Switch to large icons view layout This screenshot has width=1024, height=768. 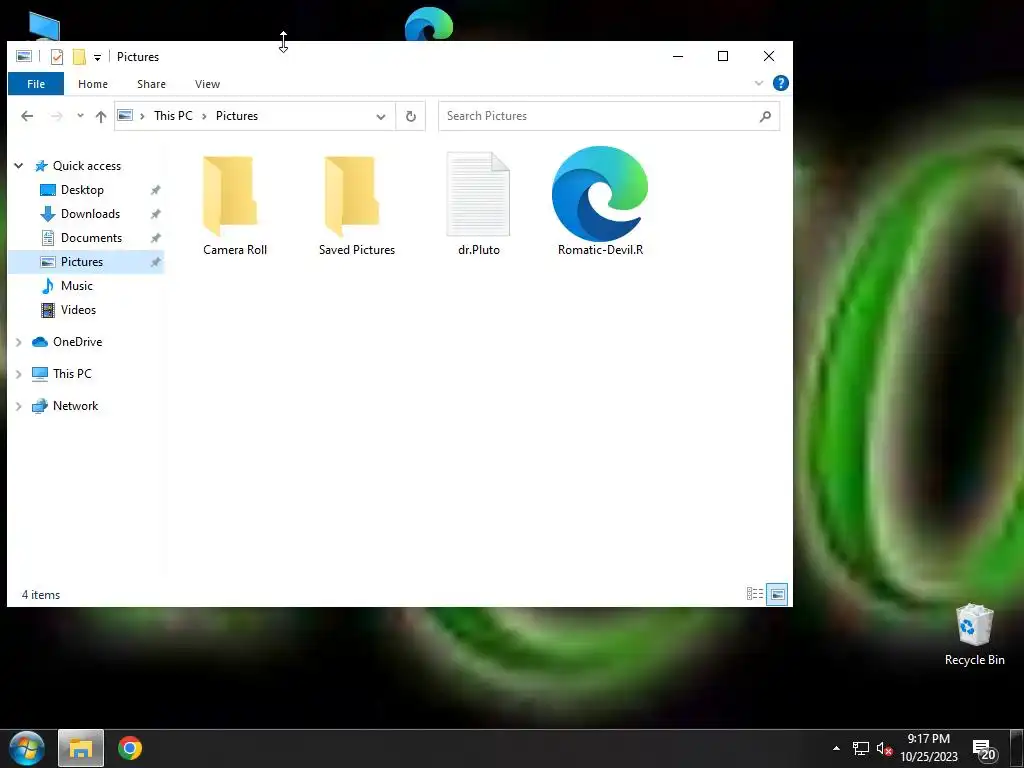pyautogui.click(x=777, y=594)
